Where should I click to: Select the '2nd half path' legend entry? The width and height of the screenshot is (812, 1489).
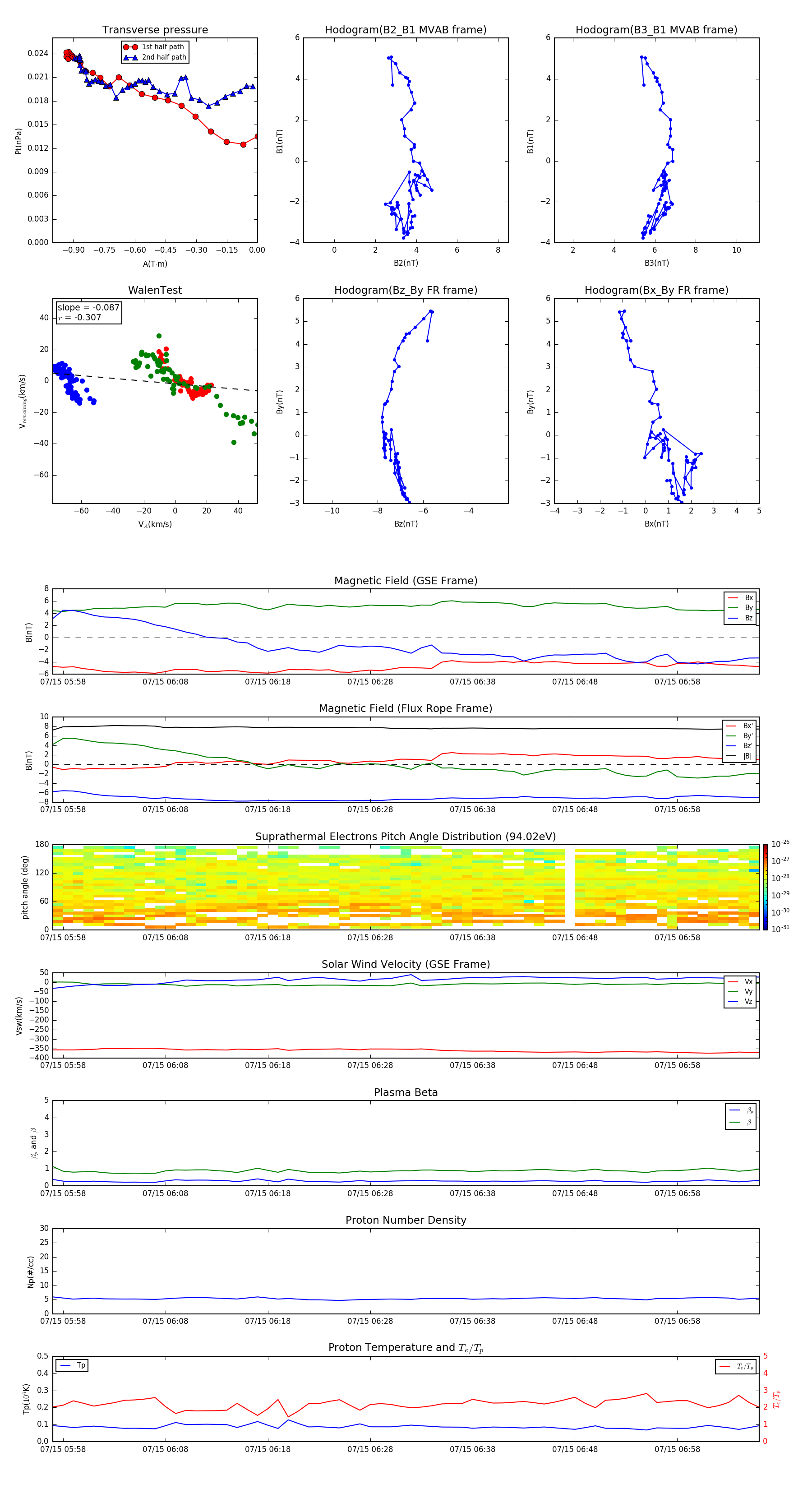click(x=155, y=57)
